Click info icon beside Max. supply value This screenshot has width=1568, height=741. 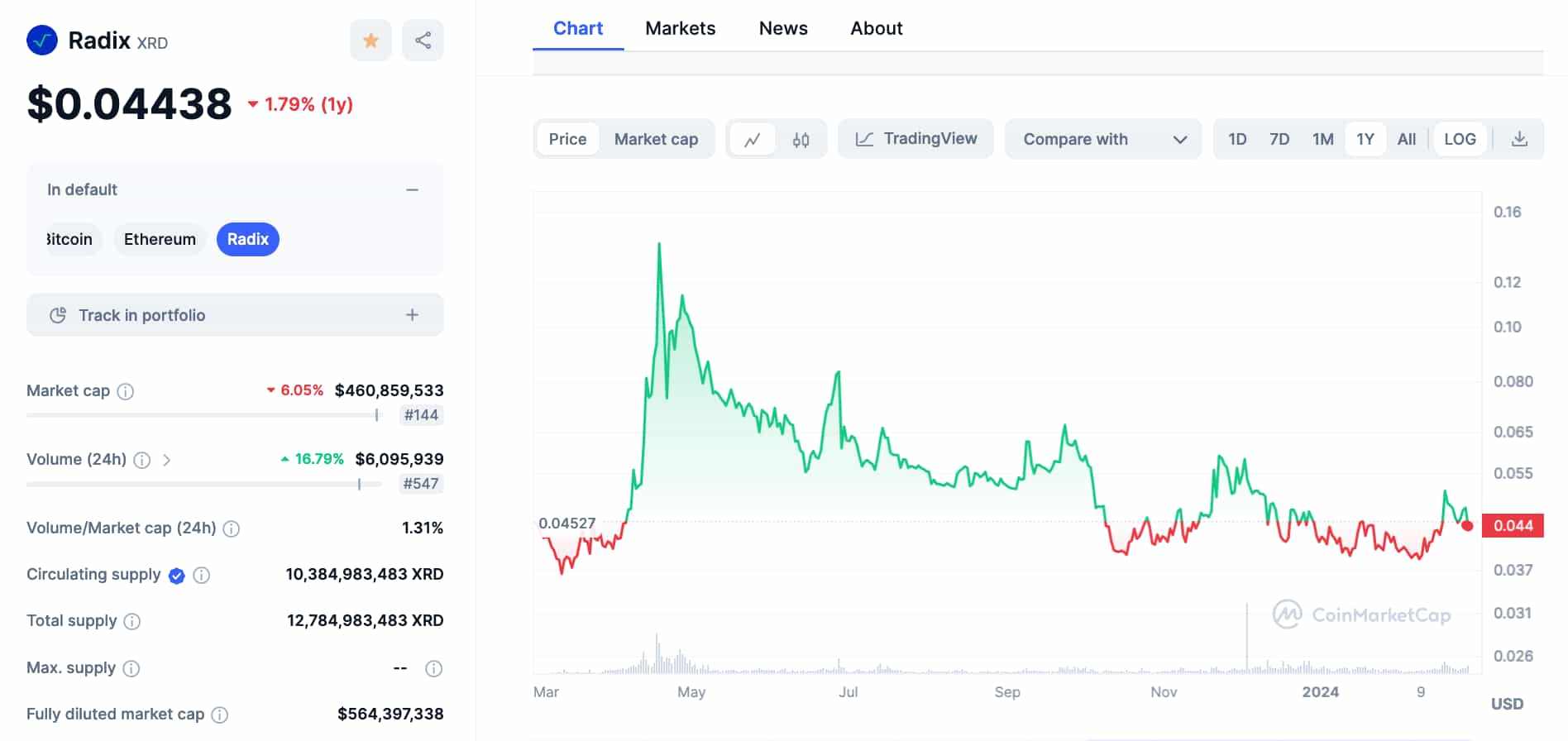pos(433,668)
